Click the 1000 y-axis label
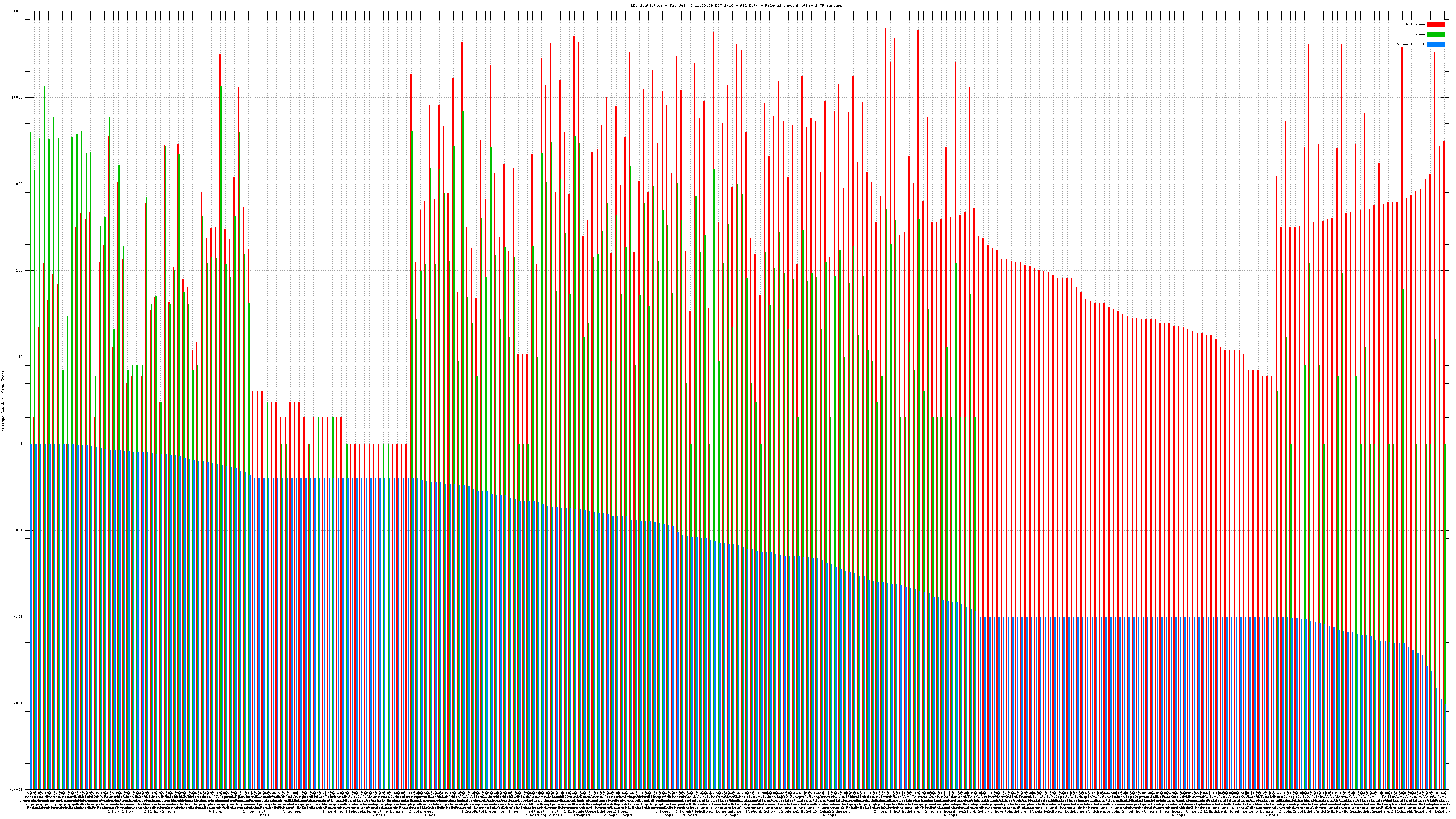 click(x=18, y=184)
